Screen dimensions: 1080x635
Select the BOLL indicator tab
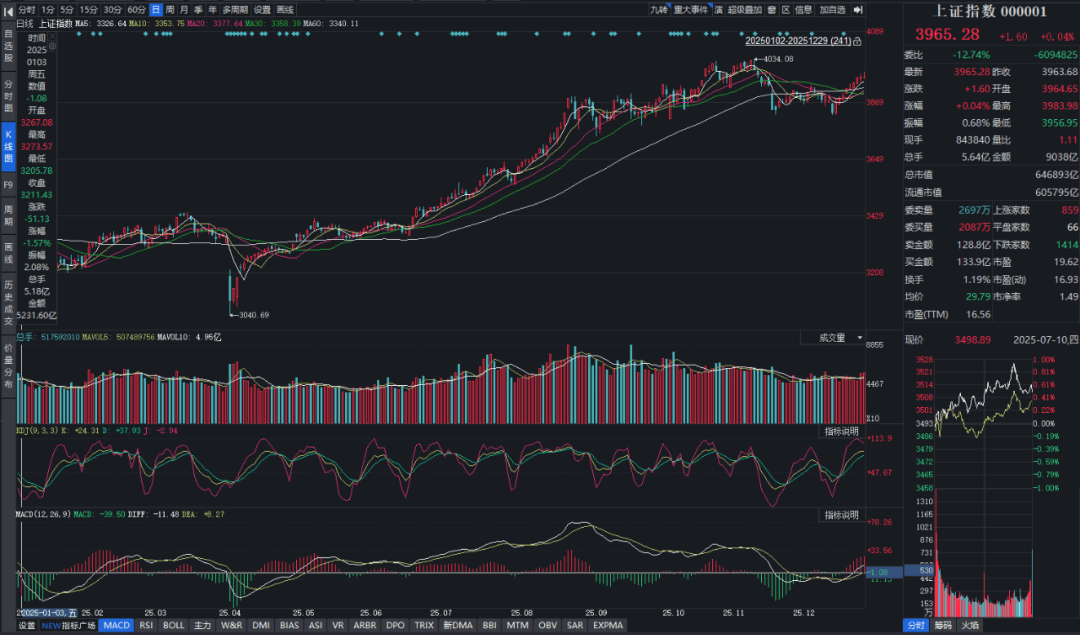[174, 625]
